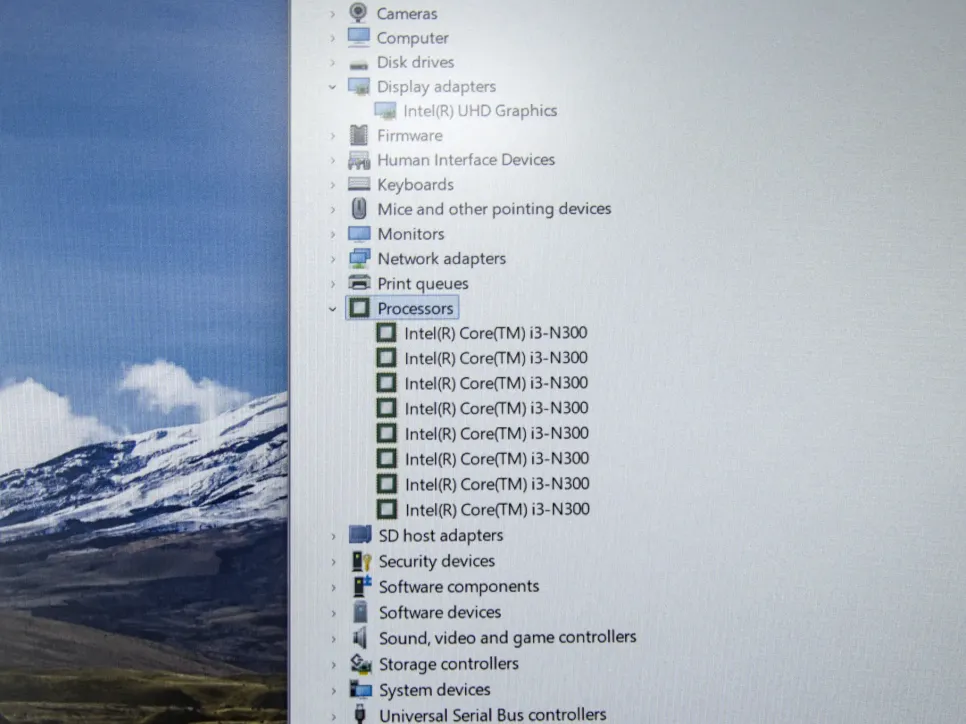Select the "SD host adapters" label
The width and height of the screenshot is (966, 724).
pos(440,535)
